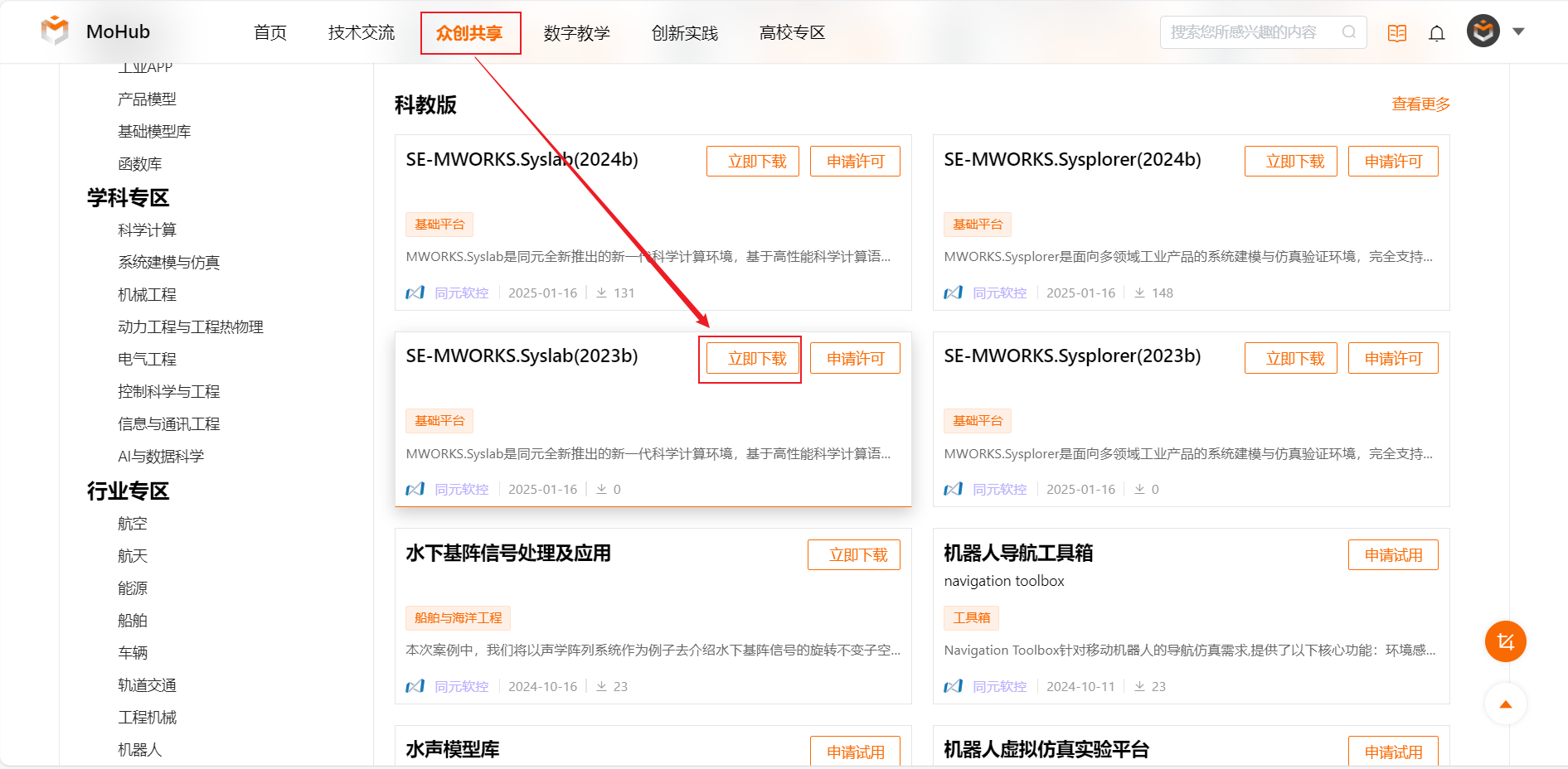Select 系统建模与仿真 in sidebar
The width and height of the screenshot is (1568, 769).
point(168,262)
